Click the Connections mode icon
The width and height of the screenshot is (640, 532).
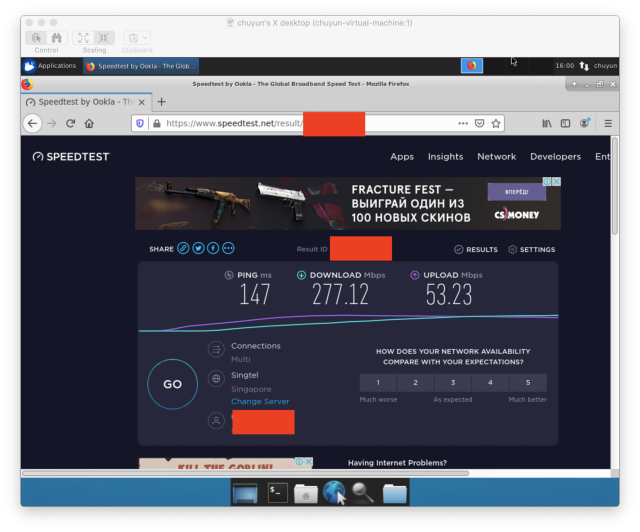tap(216, 349)
